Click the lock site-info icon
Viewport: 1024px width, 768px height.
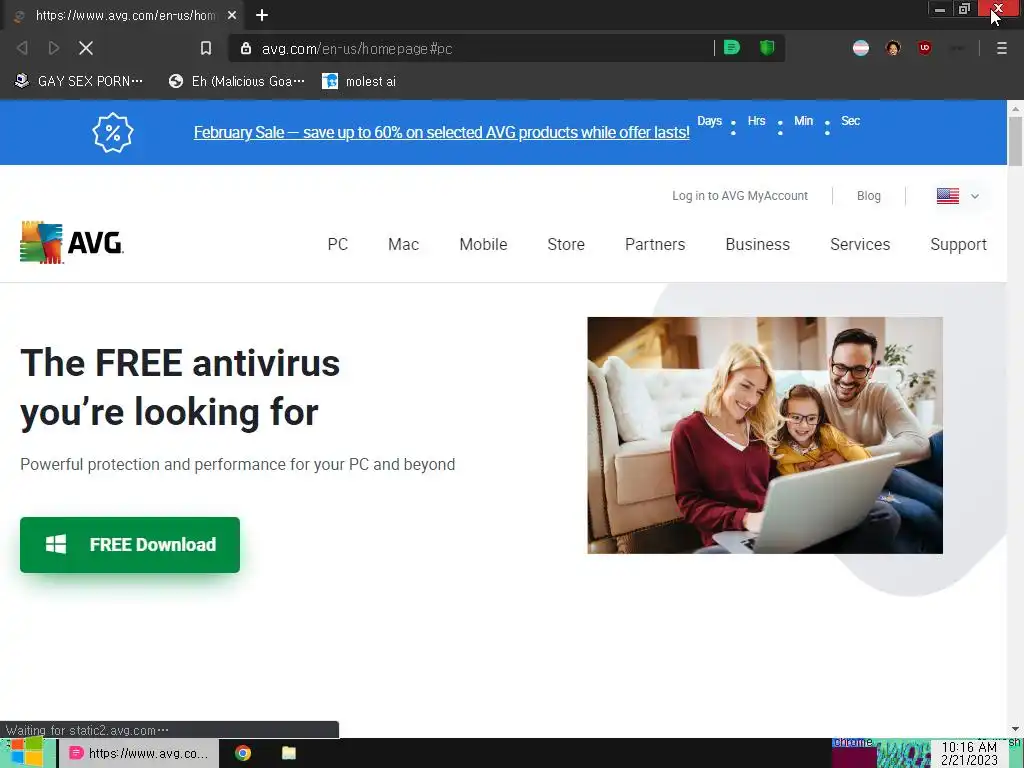[246, 48]
